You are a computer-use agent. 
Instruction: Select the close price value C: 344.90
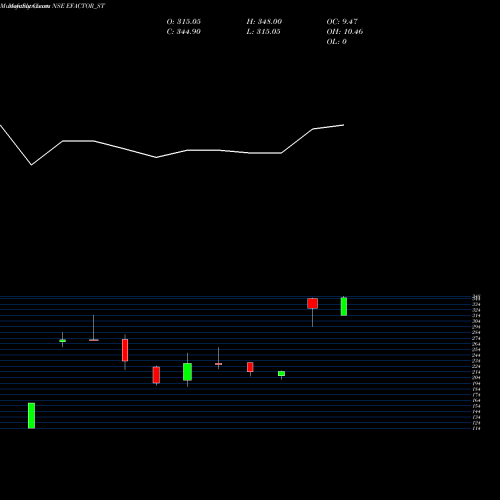point(184,32)
